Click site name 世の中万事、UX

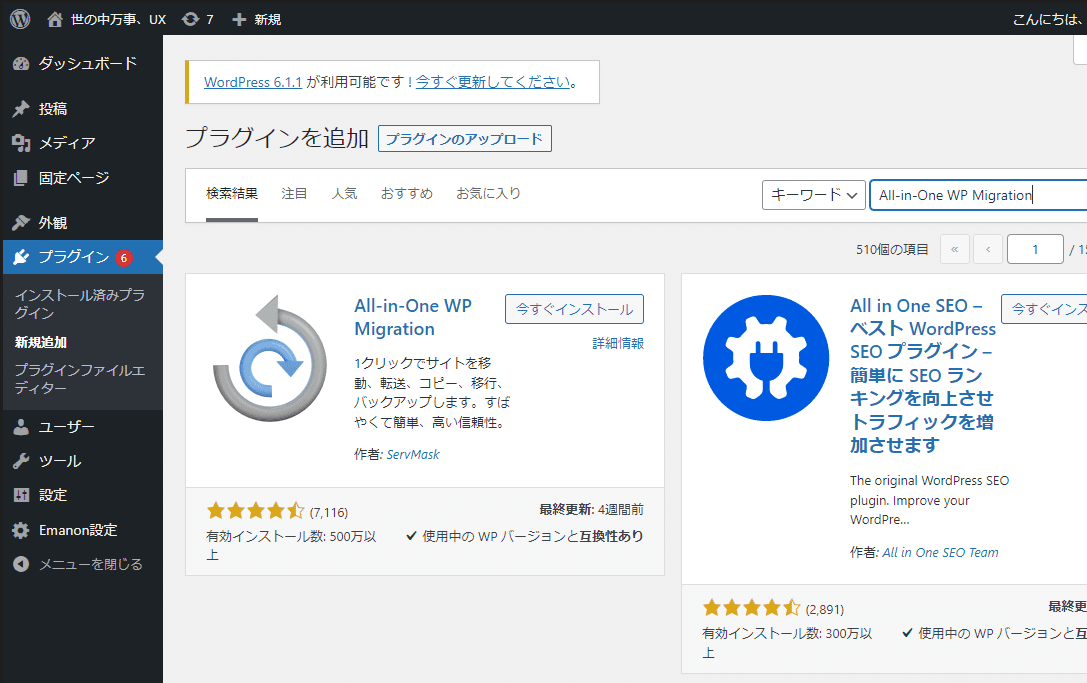118,19
